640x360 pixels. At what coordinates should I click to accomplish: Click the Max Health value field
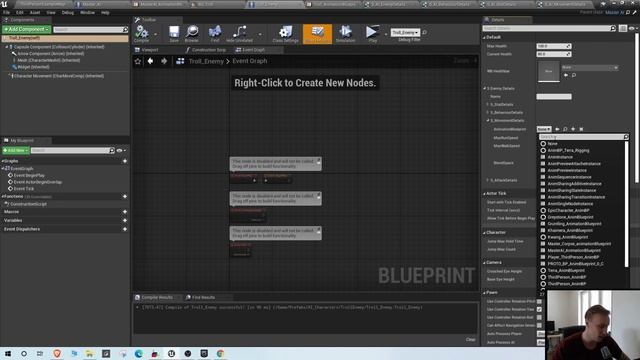553,46
